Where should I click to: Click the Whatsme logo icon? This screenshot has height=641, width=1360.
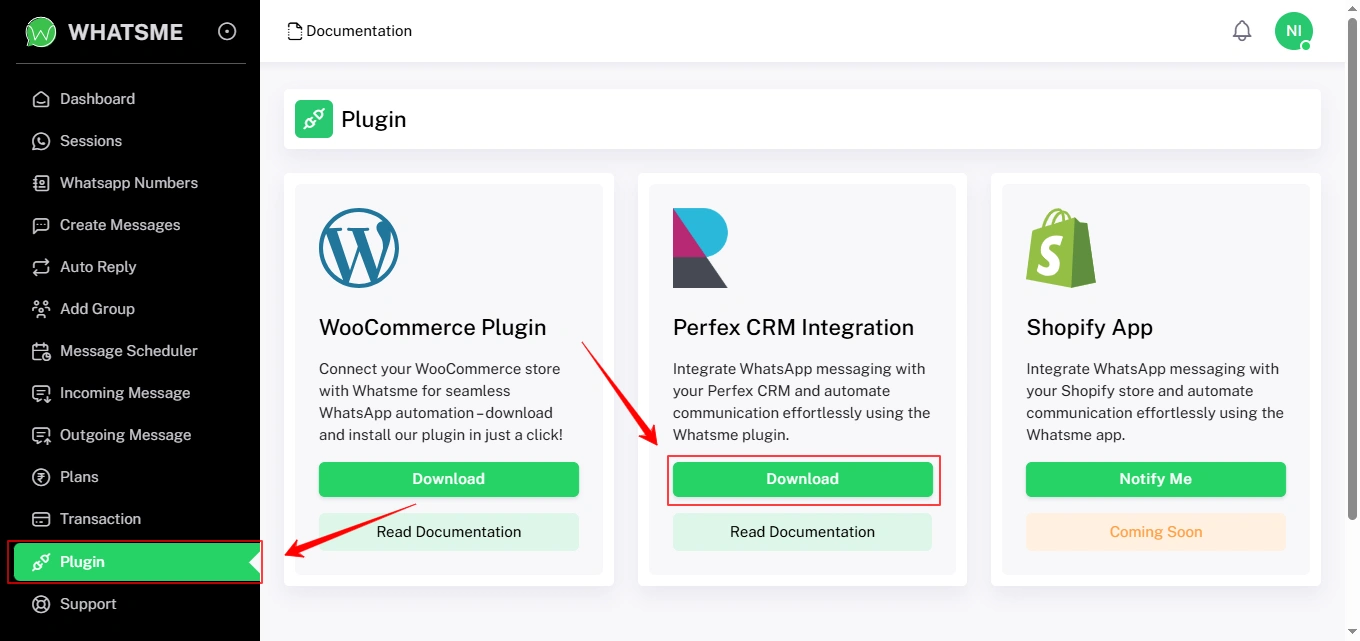[x=41, y=32]
